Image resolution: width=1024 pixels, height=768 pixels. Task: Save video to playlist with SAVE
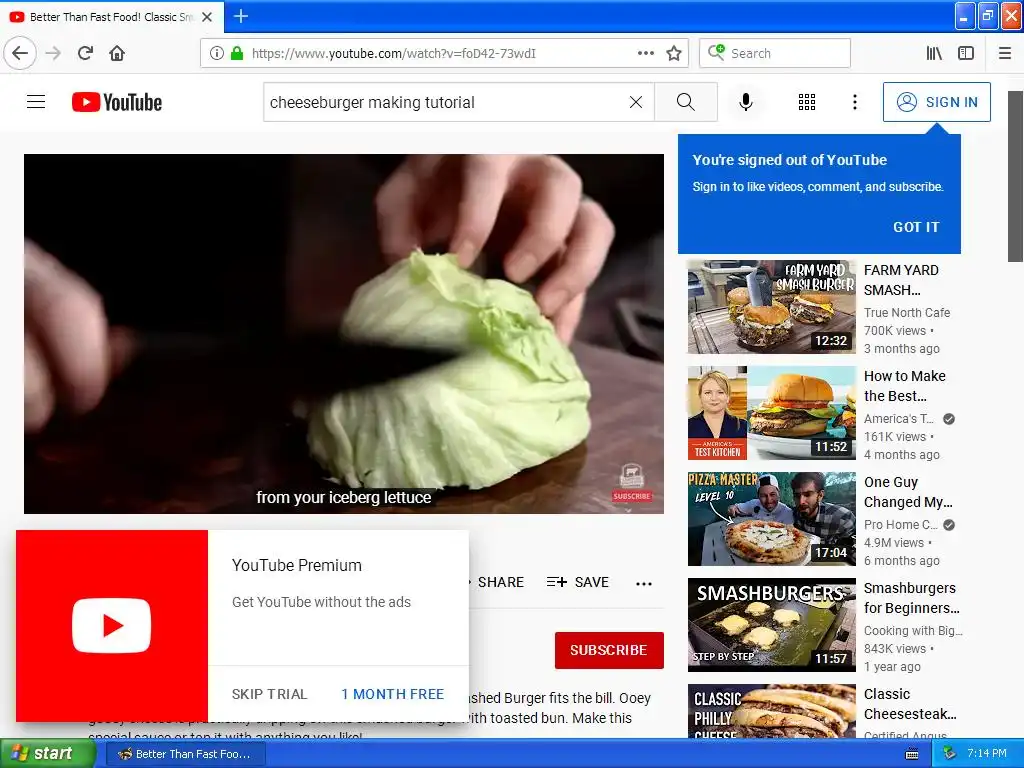pos(578,583)
